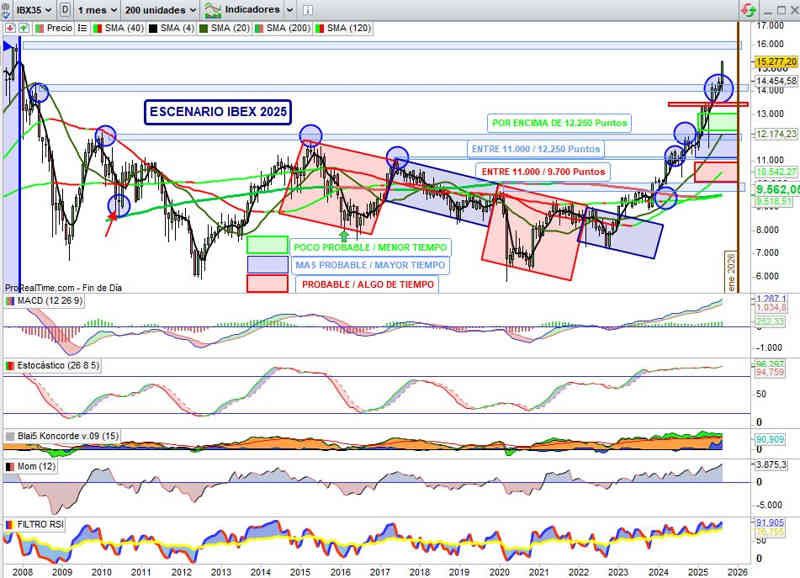Click the globe link icon beside IBX35
Image resolution: width=800 pixels, height=578 pixels.
pos(6,10)
